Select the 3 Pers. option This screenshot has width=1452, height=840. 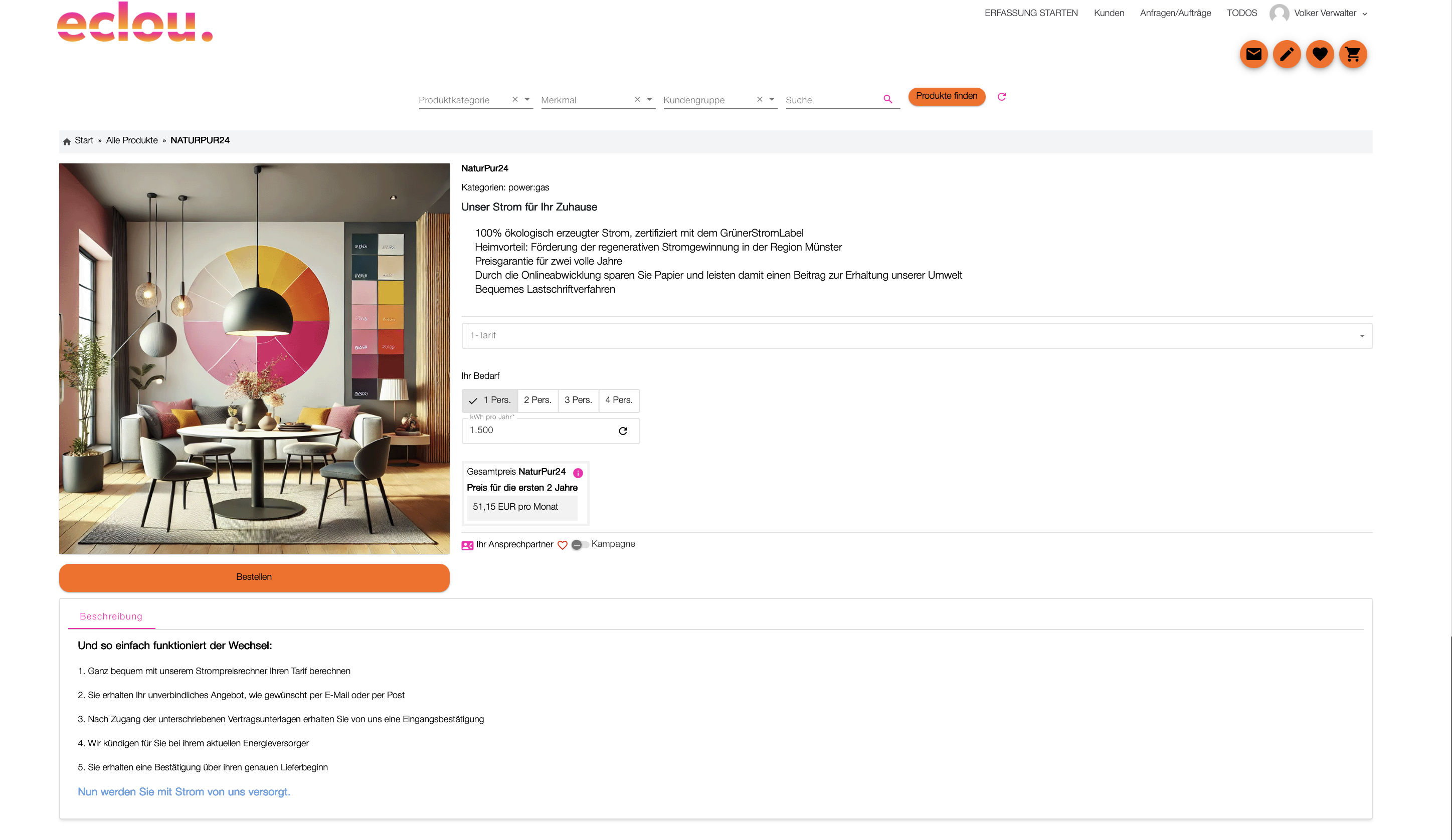578,400
